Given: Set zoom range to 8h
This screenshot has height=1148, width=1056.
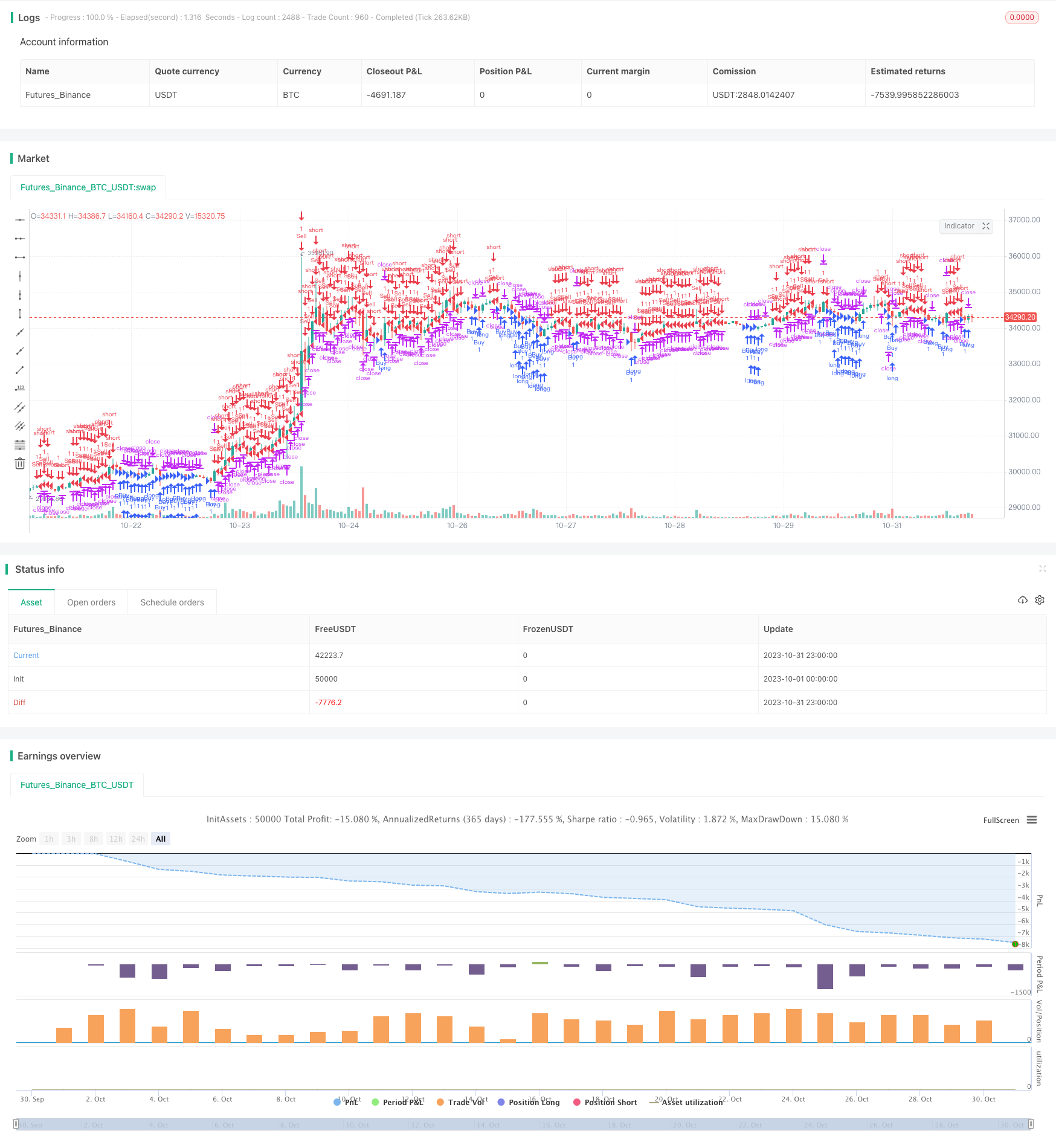Looking at the screenshot, I should tap(94, 839).
